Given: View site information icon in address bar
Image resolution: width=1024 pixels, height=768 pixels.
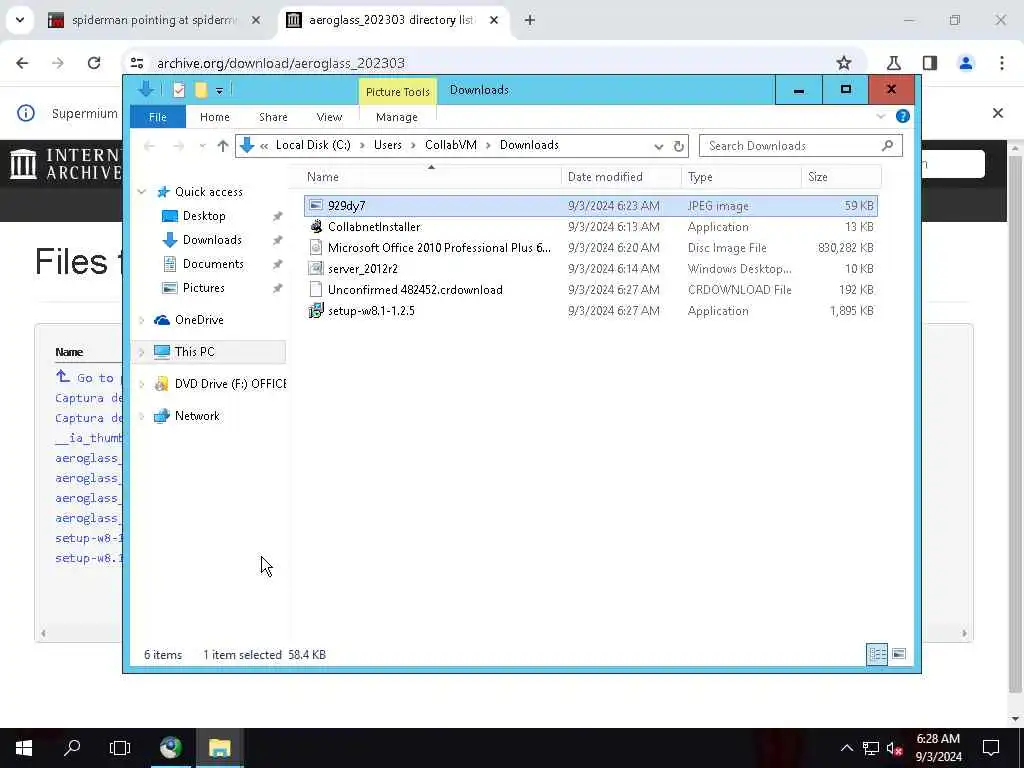Looking at the screenshot, I should point(137,63).
